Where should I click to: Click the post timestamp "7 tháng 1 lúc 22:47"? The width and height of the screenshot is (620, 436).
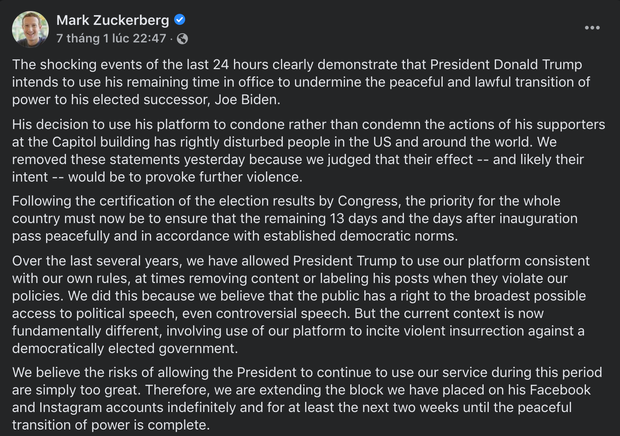coord(113,39)
